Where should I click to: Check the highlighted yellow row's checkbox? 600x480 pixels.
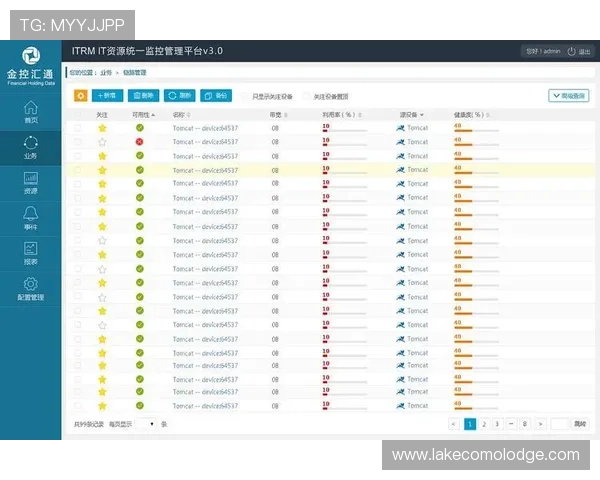79,170
